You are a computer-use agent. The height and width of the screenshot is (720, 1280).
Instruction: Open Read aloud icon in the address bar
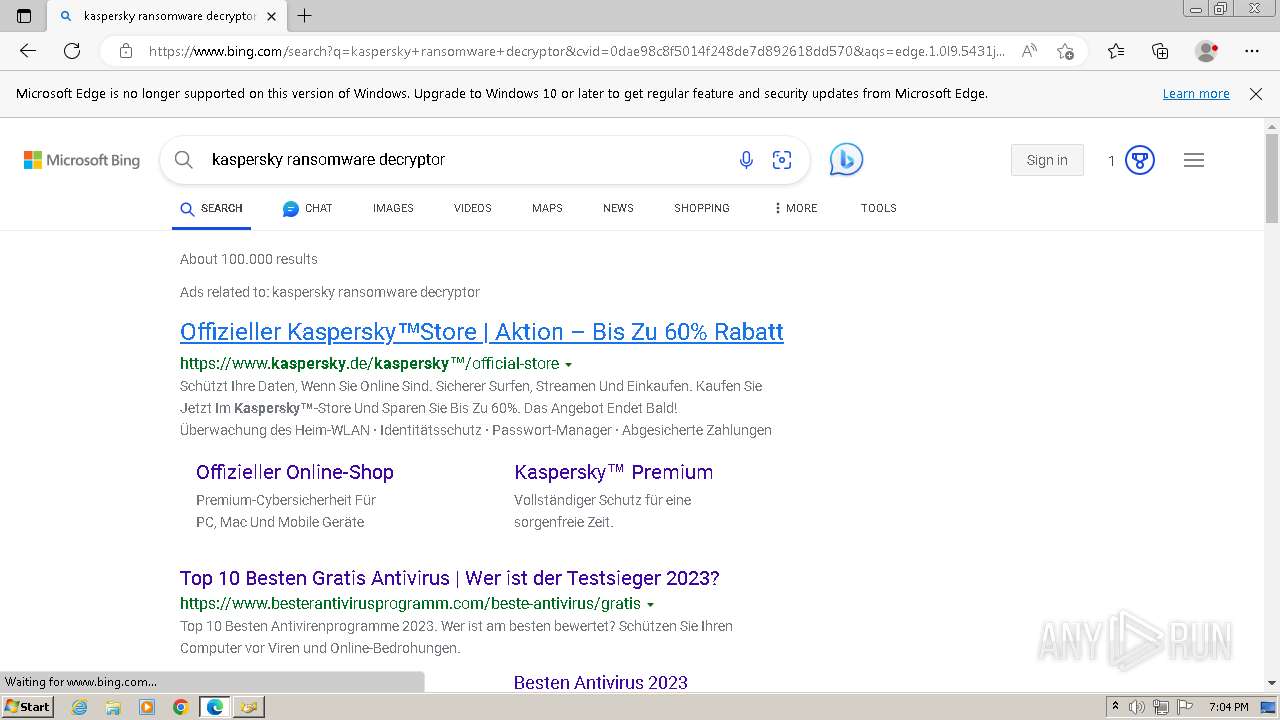click(1029, 51)
